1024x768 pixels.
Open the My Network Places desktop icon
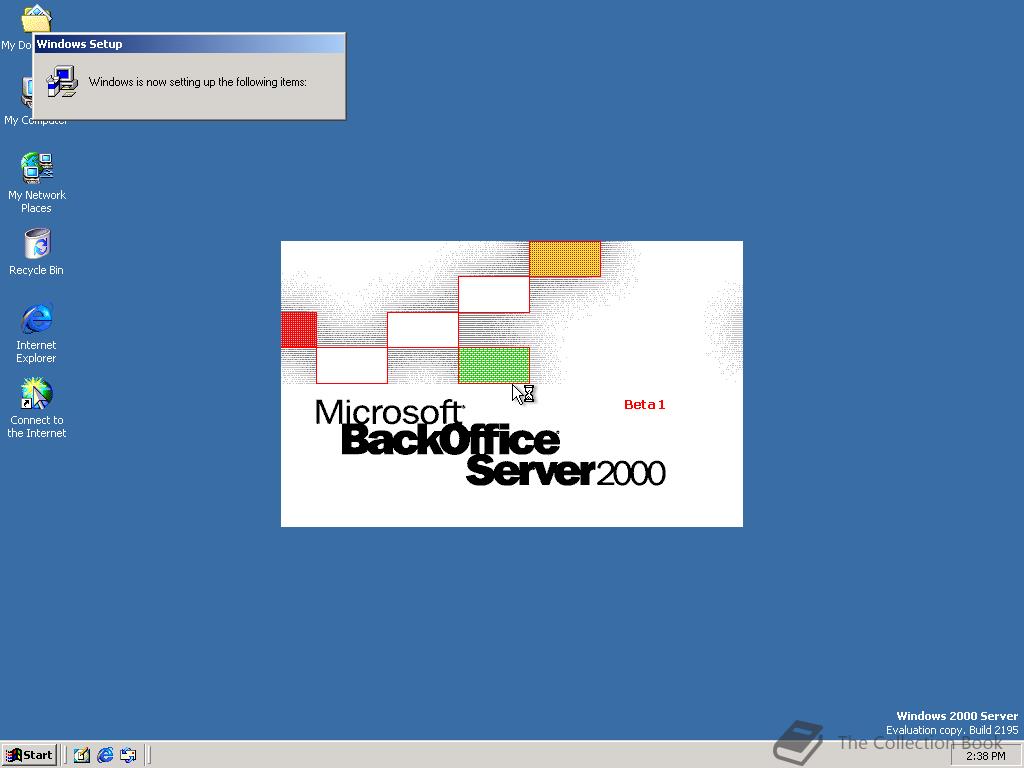click(x=37, y=183)
